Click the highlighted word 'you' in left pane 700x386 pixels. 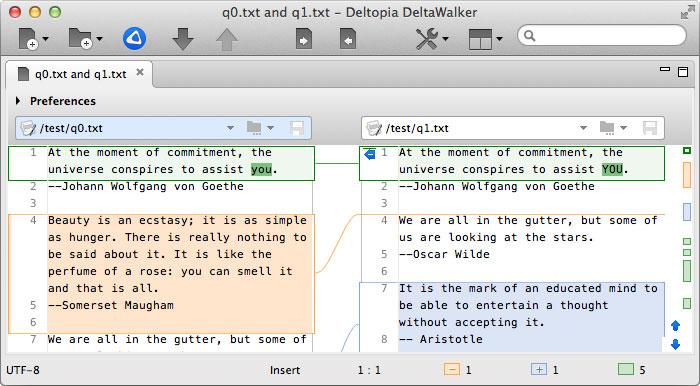(x=261, y=170)
